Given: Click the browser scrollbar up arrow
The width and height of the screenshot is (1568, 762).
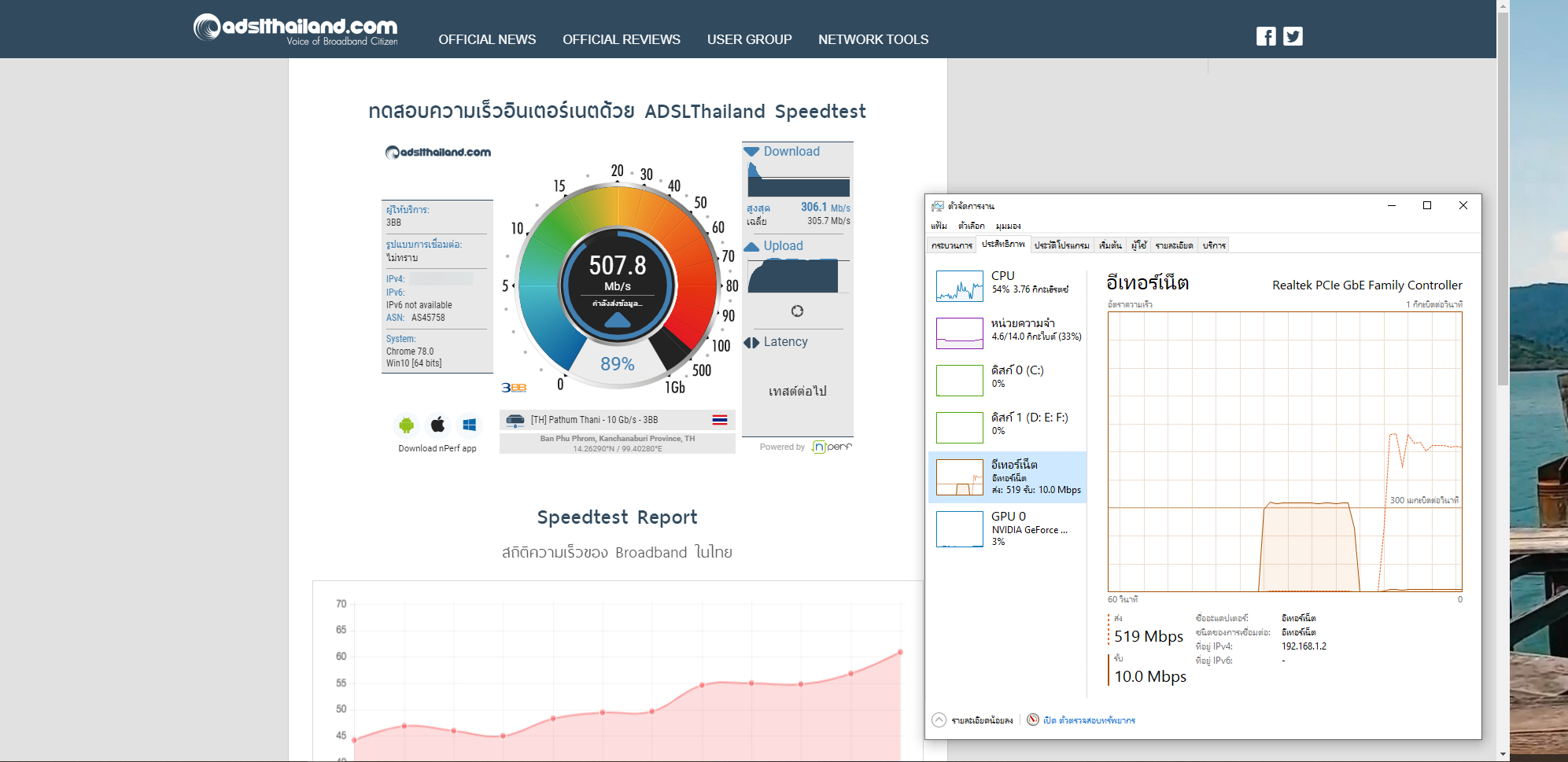Looking at the screenshot, I should tap(1503, 6).
